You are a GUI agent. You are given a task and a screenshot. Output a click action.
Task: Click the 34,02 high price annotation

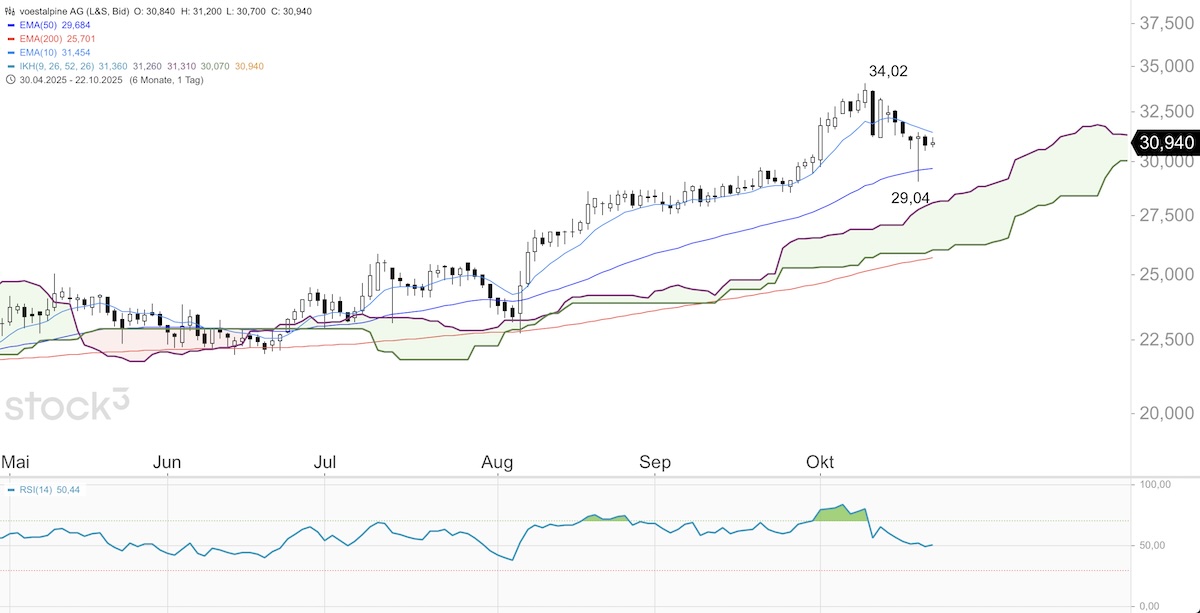pos(888,71)
